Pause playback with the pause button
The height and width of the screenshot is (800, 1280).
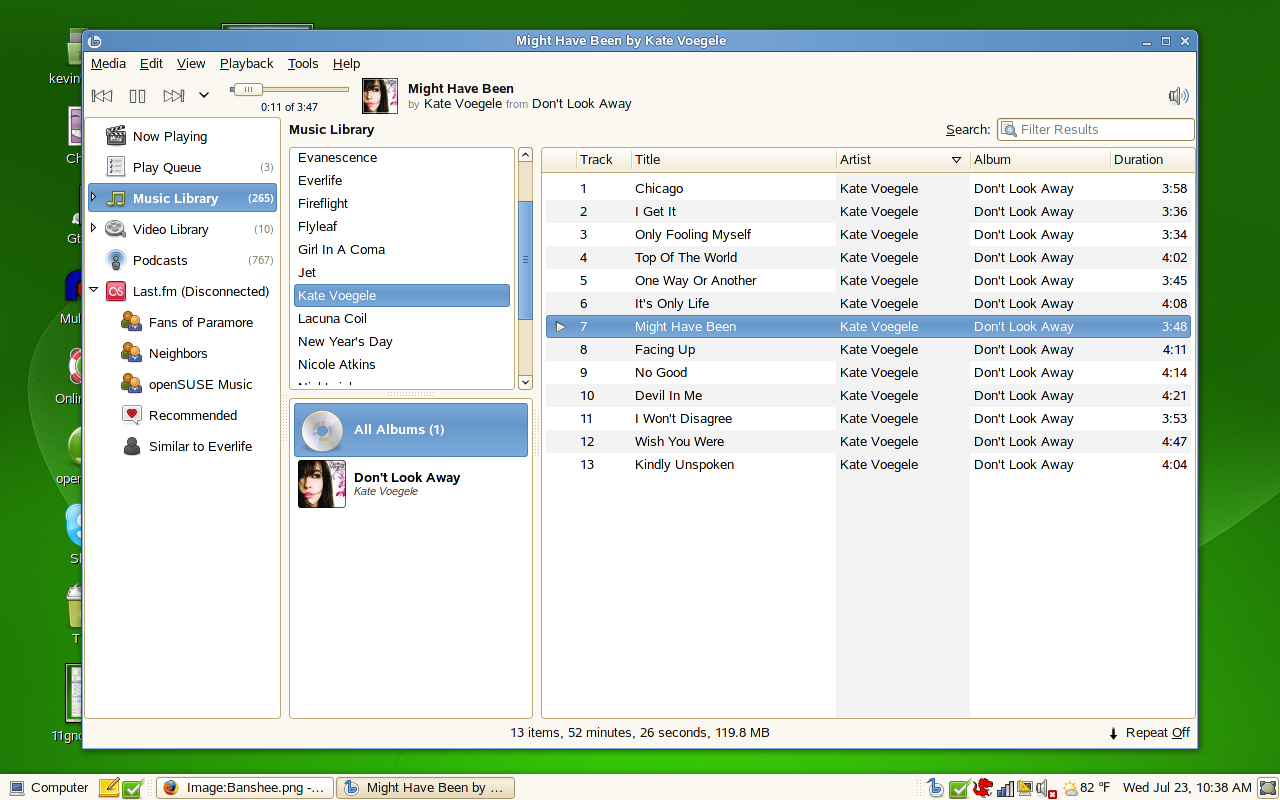click(x=138, y=96)
